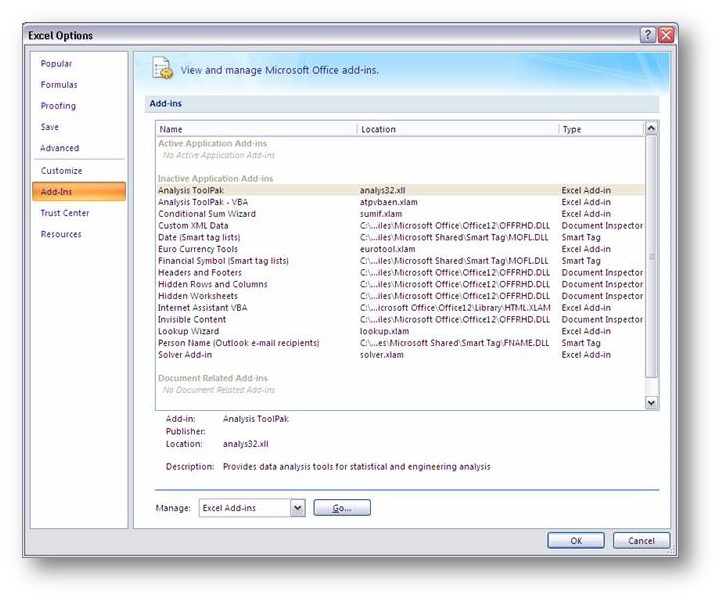Select the Euro Currency Tools add-in
721x600 pixels.
point(198,249)
